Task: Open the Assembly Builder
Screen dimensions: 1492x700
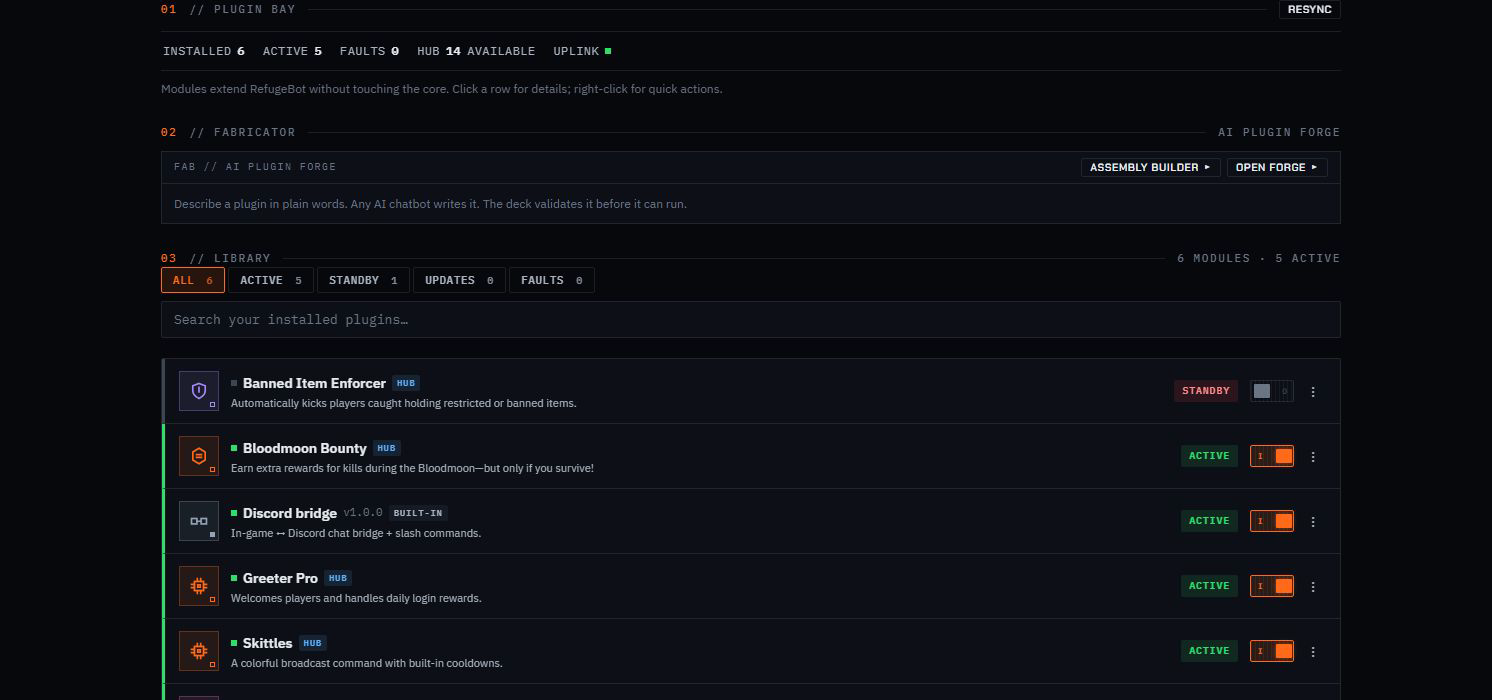Action: (x=1150, y=167)
